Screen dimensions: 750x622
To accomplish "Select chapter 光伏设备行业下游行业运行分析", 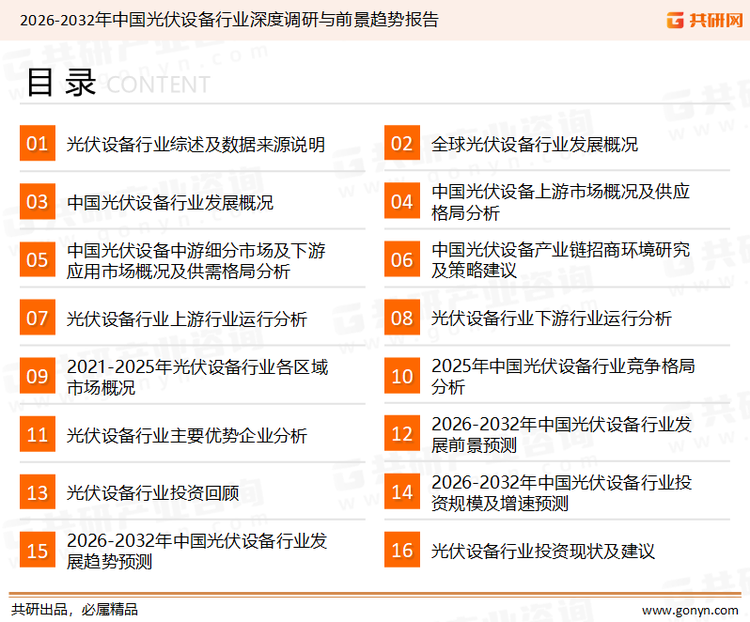I will click(x=551, y=318).
